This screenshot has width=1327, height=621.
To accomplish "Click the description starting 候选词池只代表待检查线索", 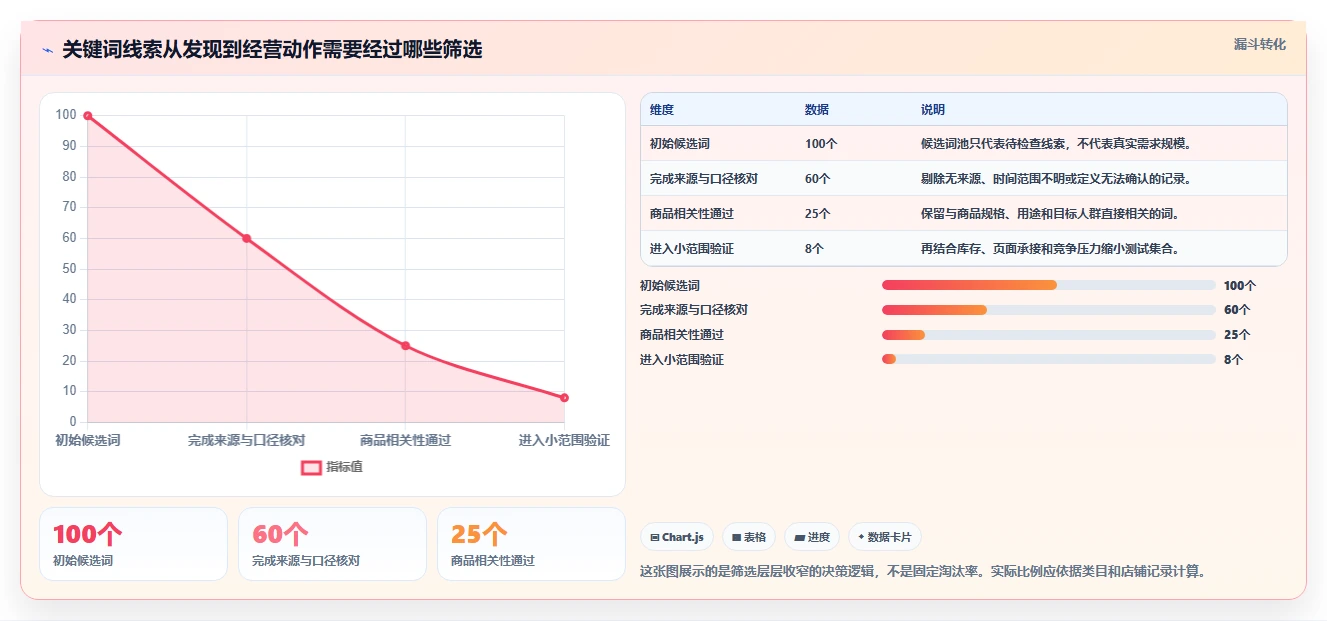I will point(1056,144).
